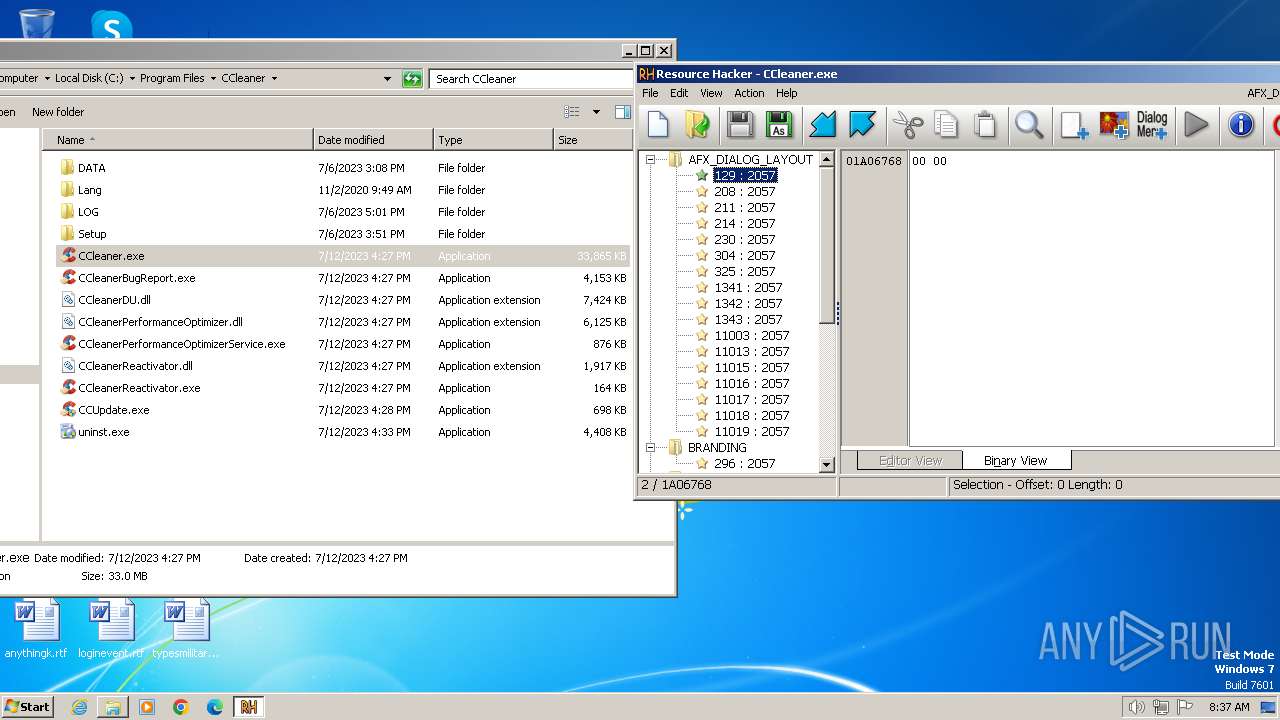Click the Paste clipboard icon
Viewport: 1280px width, 720px height.
[986, 124]
